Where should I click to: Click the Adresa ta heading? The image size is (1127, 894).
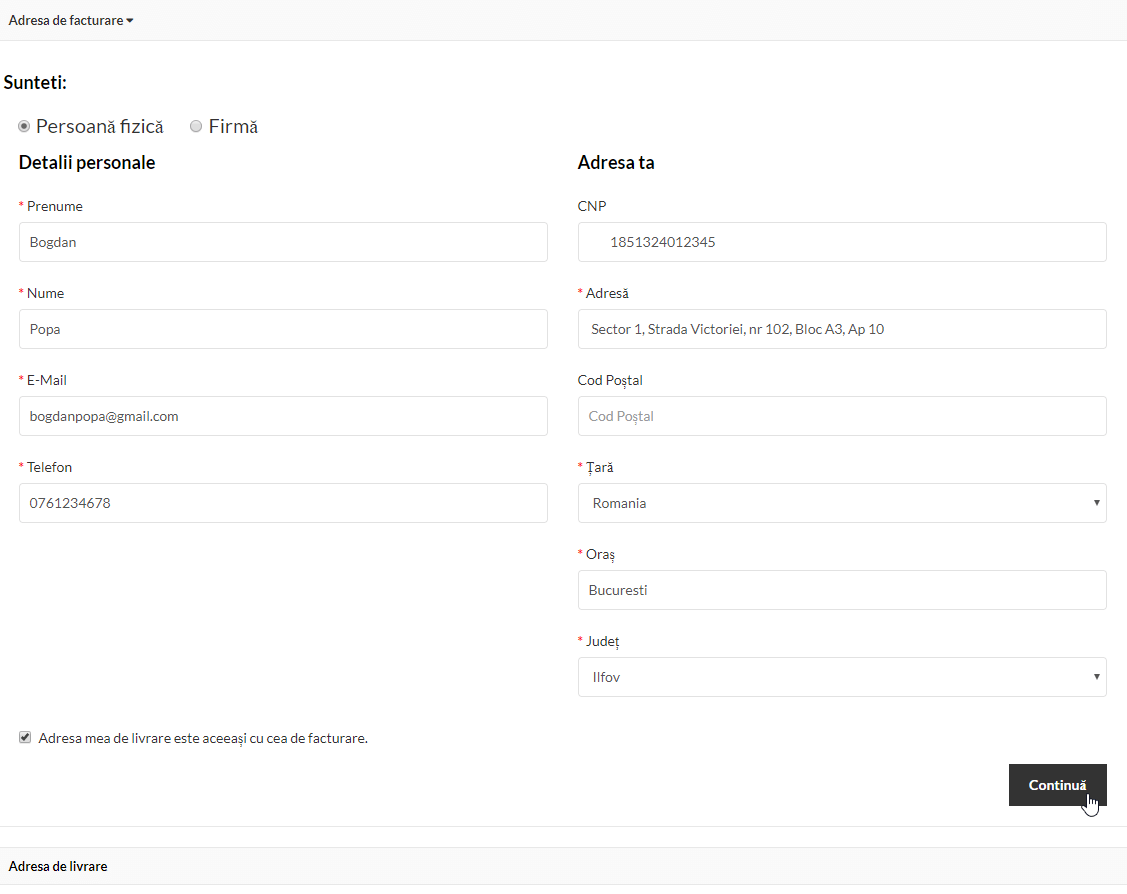[616, 162]
